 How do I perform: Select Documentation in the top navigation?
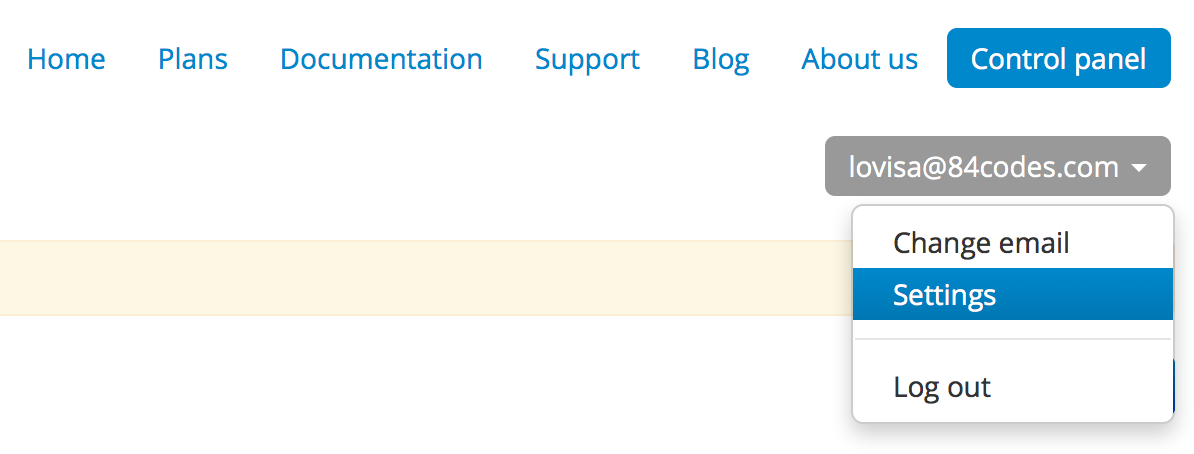pyautogui.click(x=381, y=59)
